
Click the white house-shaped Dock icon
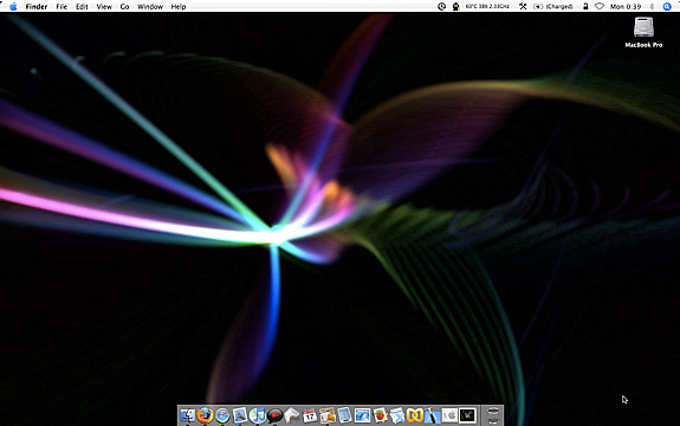point(292,416)
